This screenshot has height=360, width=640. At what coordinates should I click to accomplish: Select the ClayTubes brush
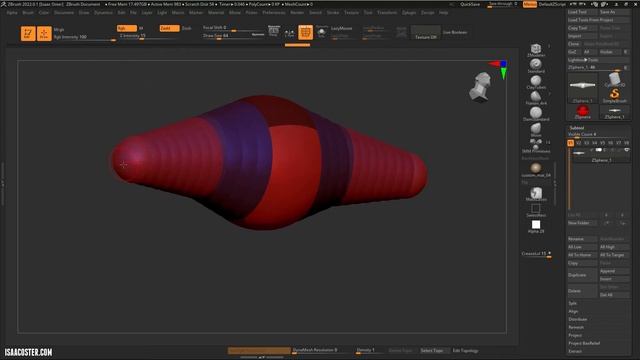[x=536, y=82]
